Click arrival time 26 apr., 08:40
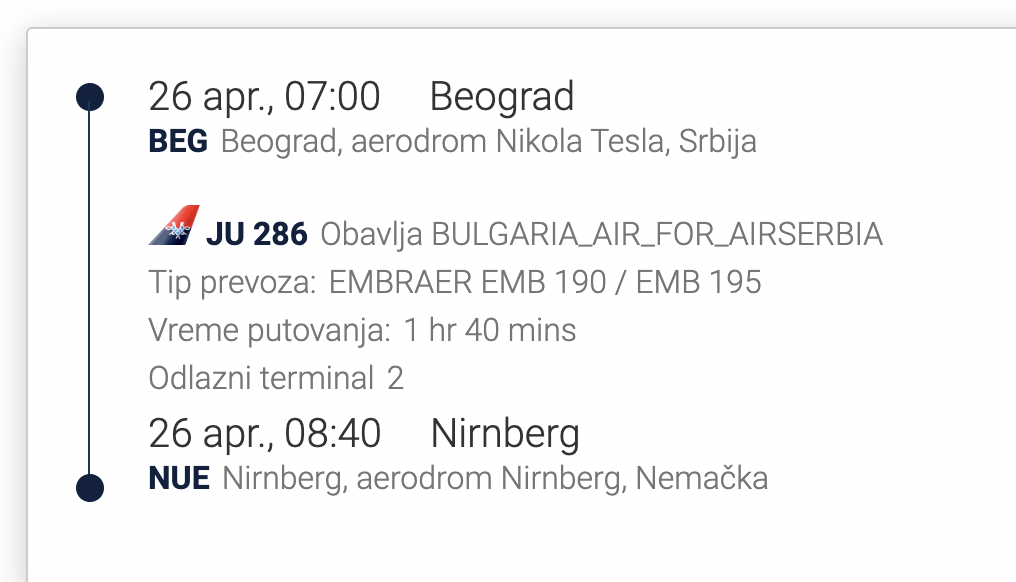Image resolution: width=1016 pixels, height=582 pixels. tap(264, 434)
